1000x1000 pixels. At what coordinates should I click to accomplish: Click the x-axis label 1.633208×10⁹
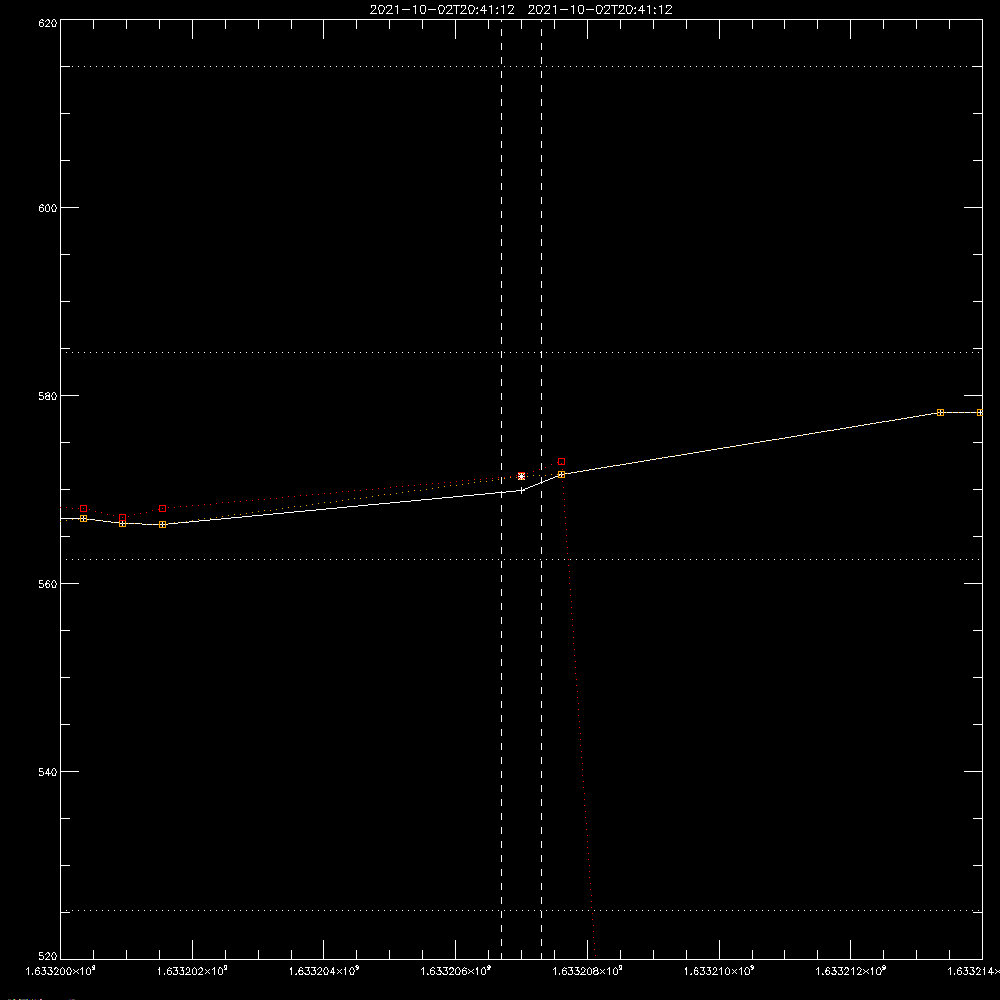587,971
